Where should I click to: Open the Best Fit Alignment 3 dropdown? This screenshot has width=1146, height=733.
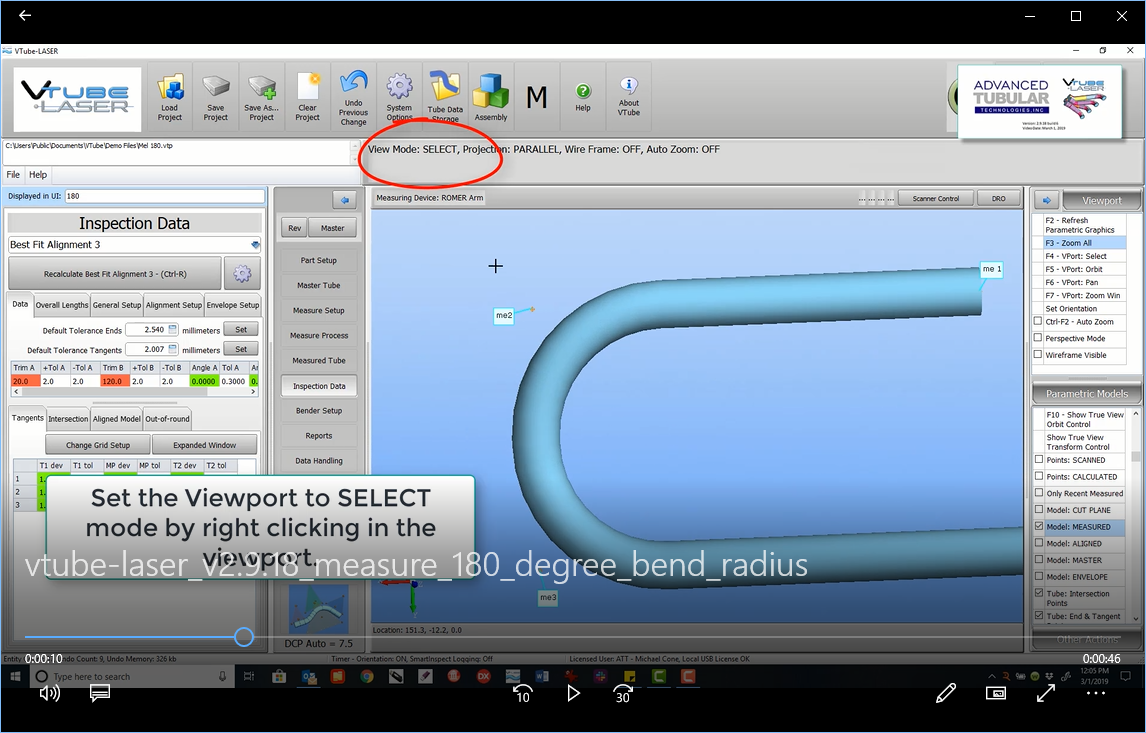tap(255, 245)
